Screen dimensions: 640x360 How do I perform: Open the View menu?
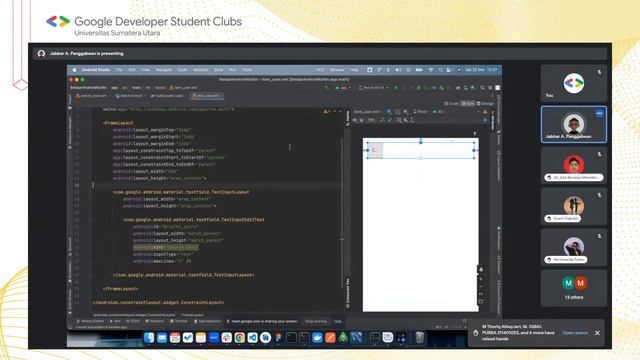point(146,70)
